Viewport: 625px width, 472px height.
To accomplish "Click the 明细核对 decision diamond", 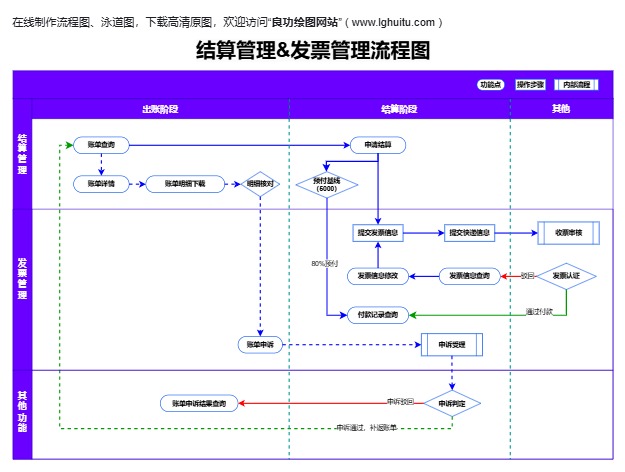I will tap(260, 184).
